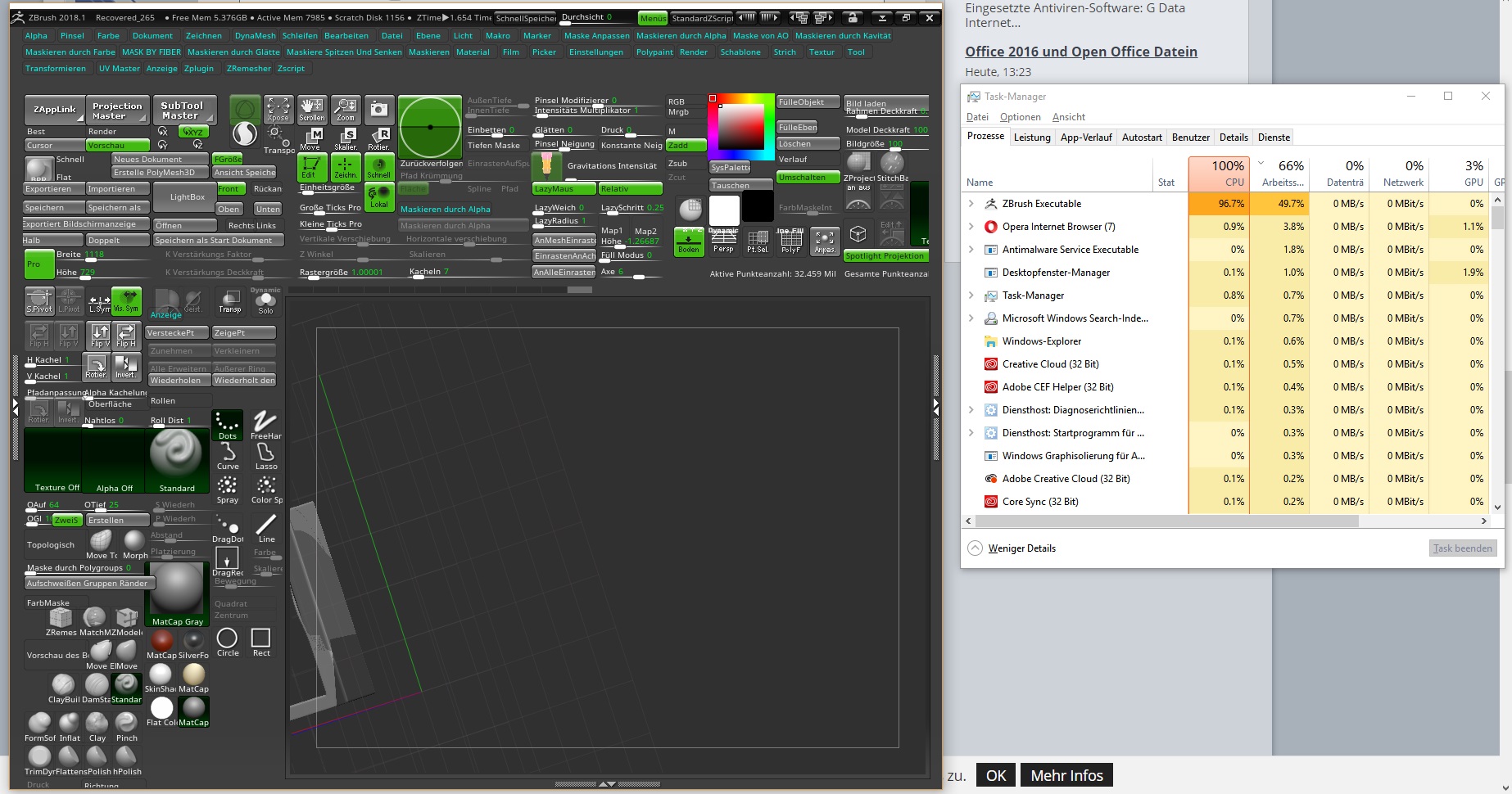Image resolution: width=1512 pixels, height=794 pixels.
Task: Click the ZAppLink button
Action: (54, 110)
